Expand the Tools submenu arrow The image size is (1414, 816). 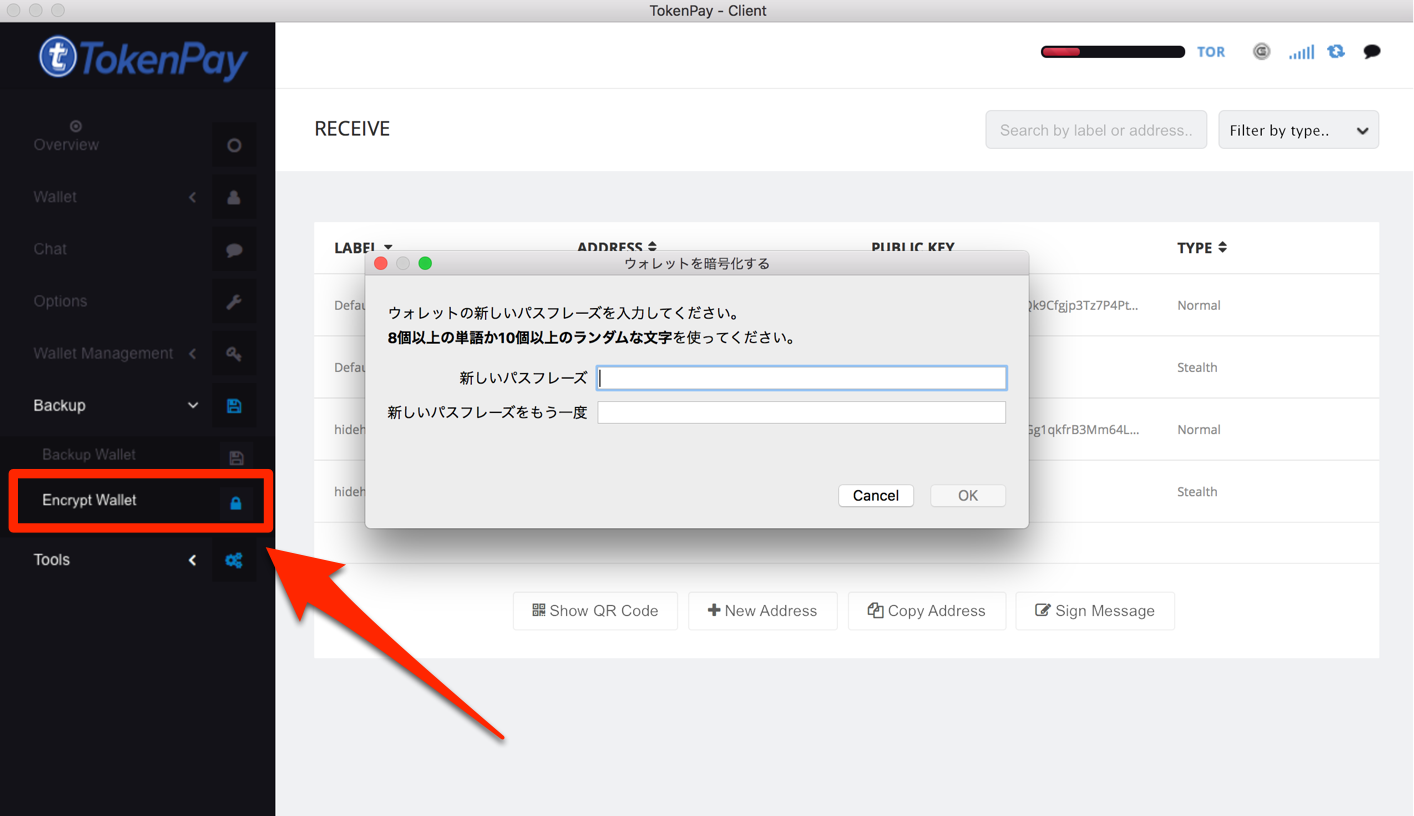tap(192, 560)
